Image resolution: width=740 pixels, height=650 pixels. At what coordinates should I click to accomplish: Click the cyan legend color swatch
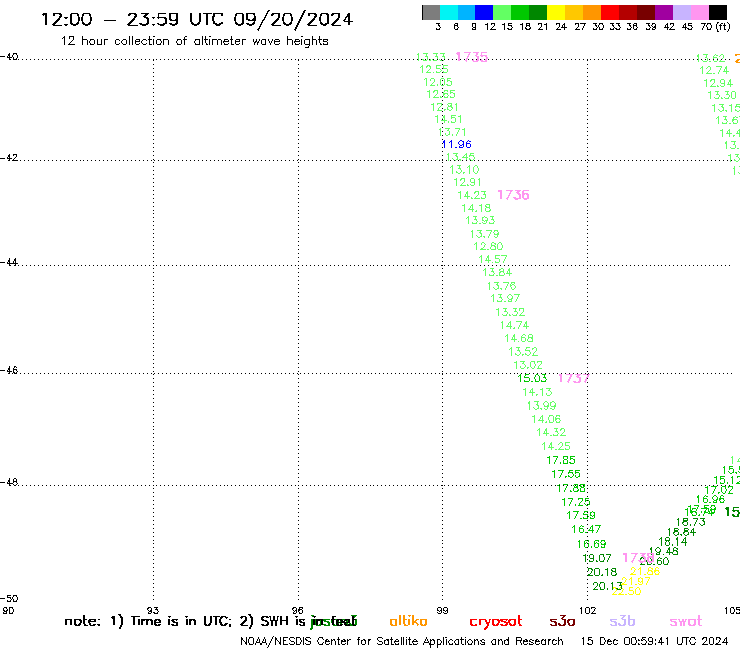click(449, 12)
